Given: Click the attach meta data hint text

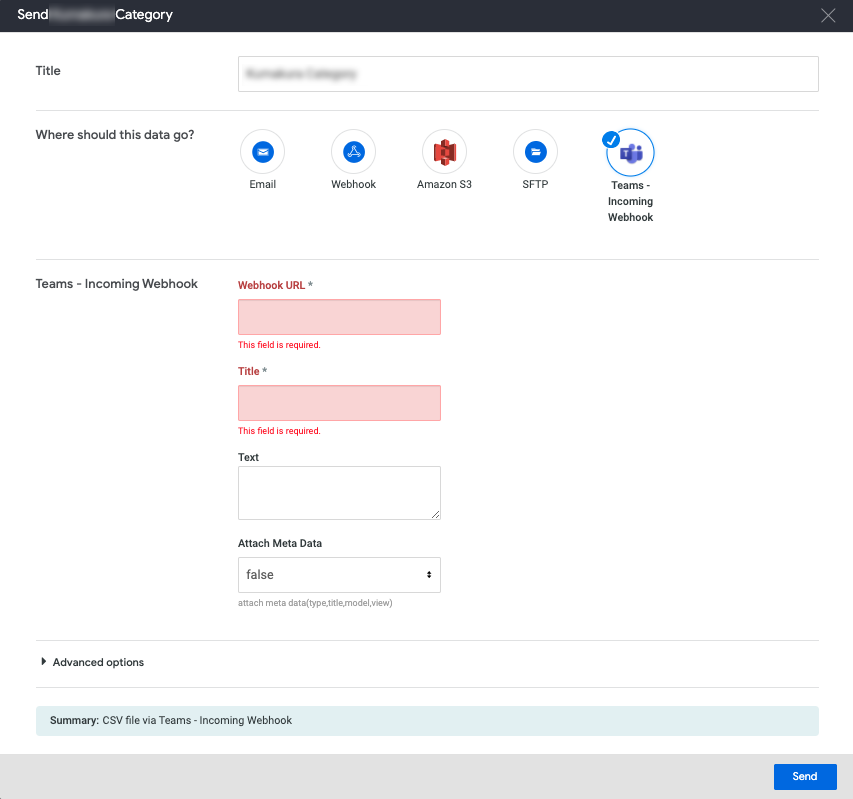Looking at the screenshot, I should (315, 603).
